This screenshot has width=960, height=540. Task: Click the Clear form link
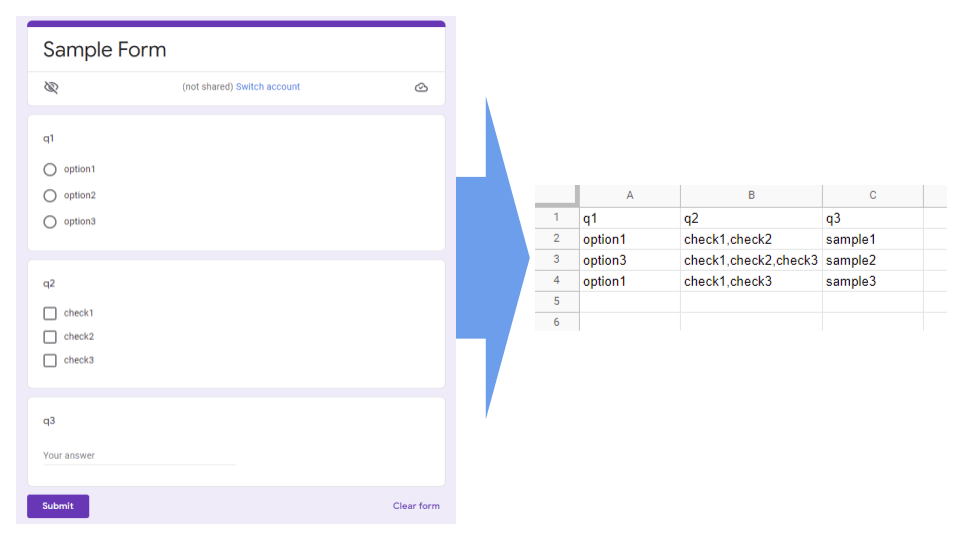point(416,506)
